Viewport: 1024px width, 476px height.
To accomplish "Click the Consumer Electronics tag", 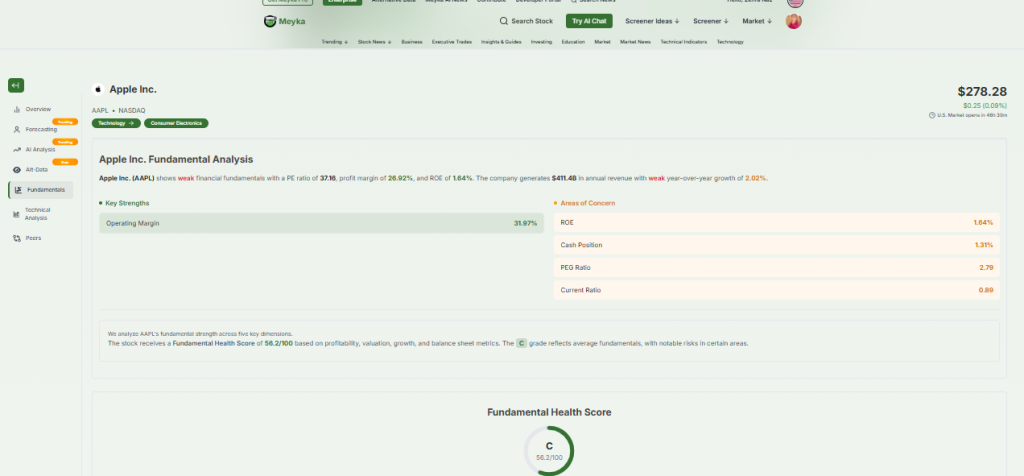I will click(176, 123).
